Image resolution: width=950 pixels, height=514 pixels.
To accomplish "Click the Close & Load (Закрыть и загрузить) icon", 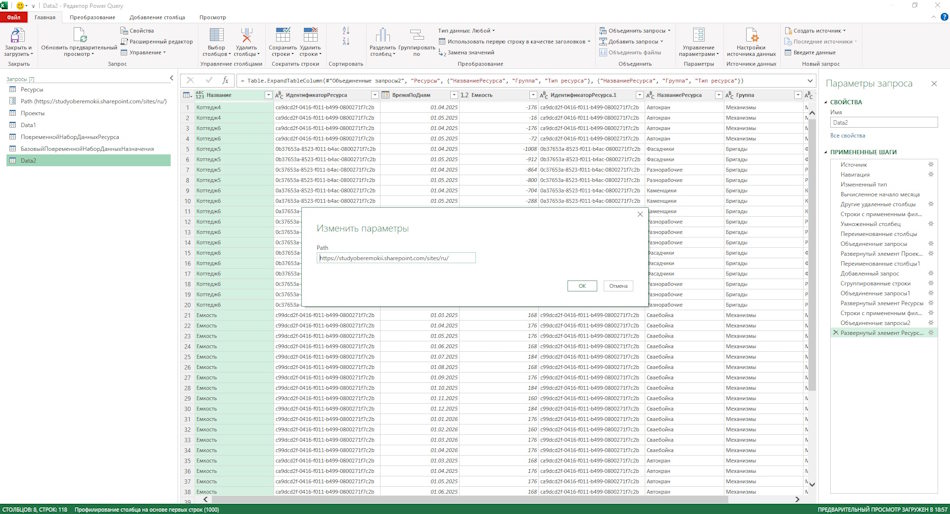I will point(18,36).
